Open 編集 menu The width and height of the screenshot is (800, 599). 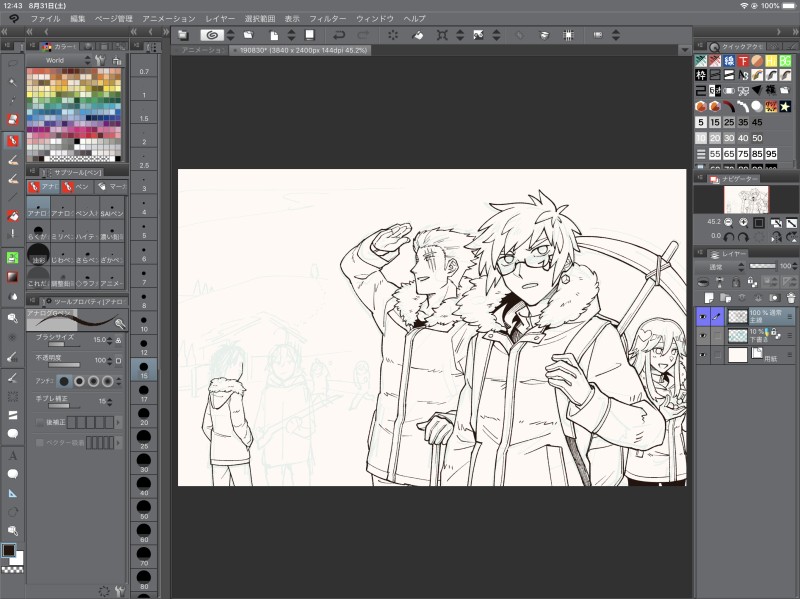click(78, 18)
